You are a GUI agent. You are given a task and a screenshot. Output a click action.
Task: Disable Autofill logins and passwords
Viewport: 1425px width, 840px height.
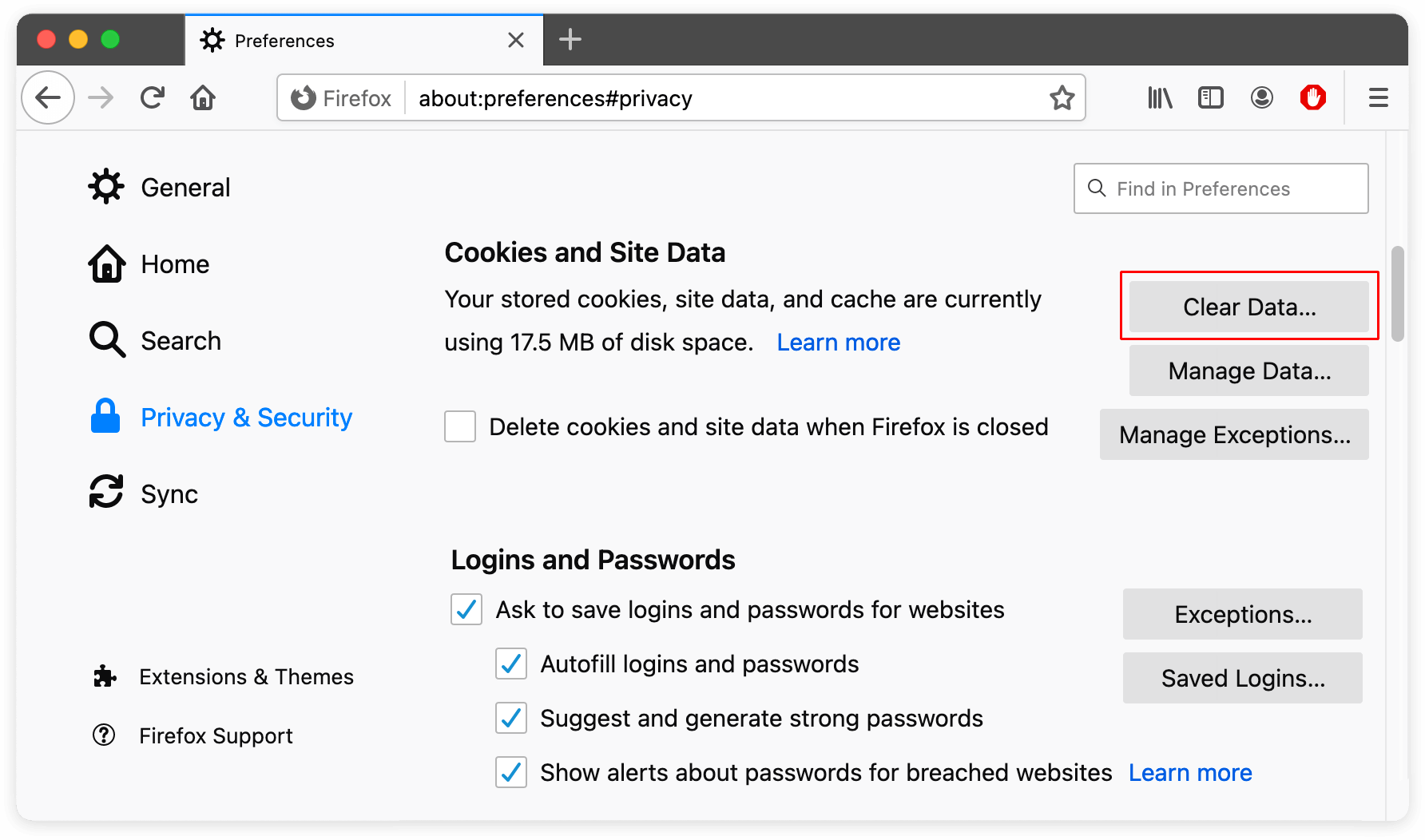coord(511,664)
